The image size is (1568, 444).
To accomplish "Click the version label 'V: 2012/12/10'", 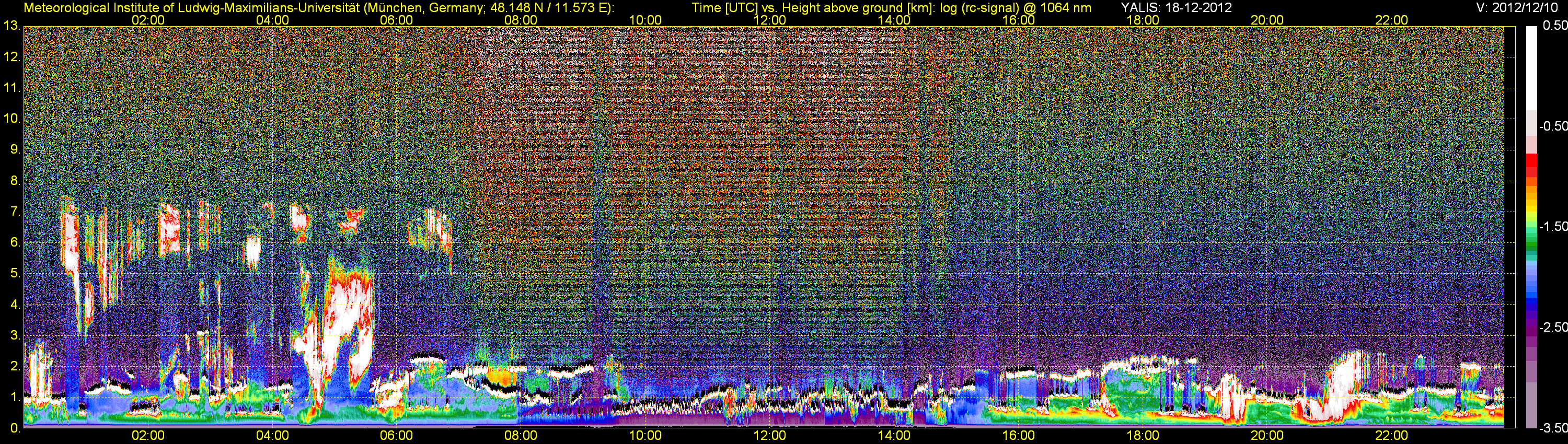I will [x=1516, y=7].
